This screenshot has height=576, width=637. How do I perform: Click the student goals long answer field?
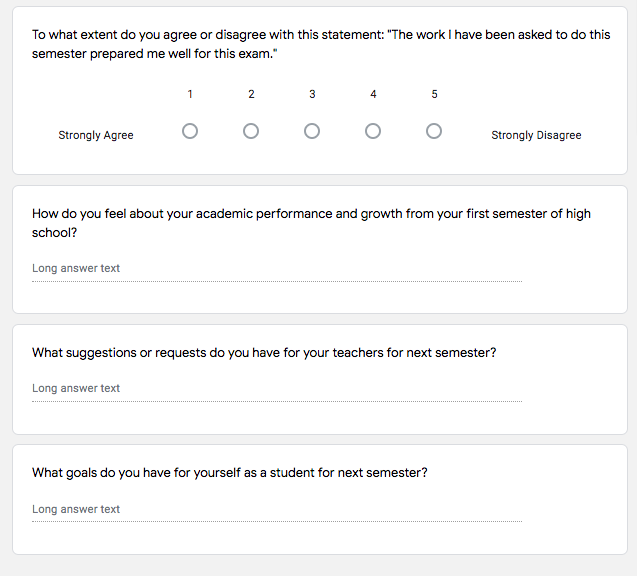pyautogui.click(x=277, y=510)
